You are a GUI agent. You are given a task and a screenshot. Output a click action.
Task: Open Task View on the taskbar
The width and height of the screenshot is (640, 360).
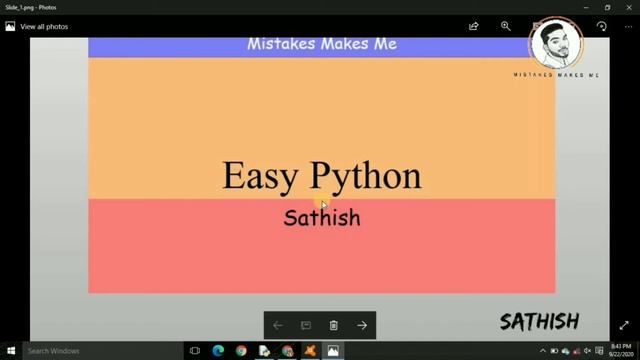(x=195, y=351)
